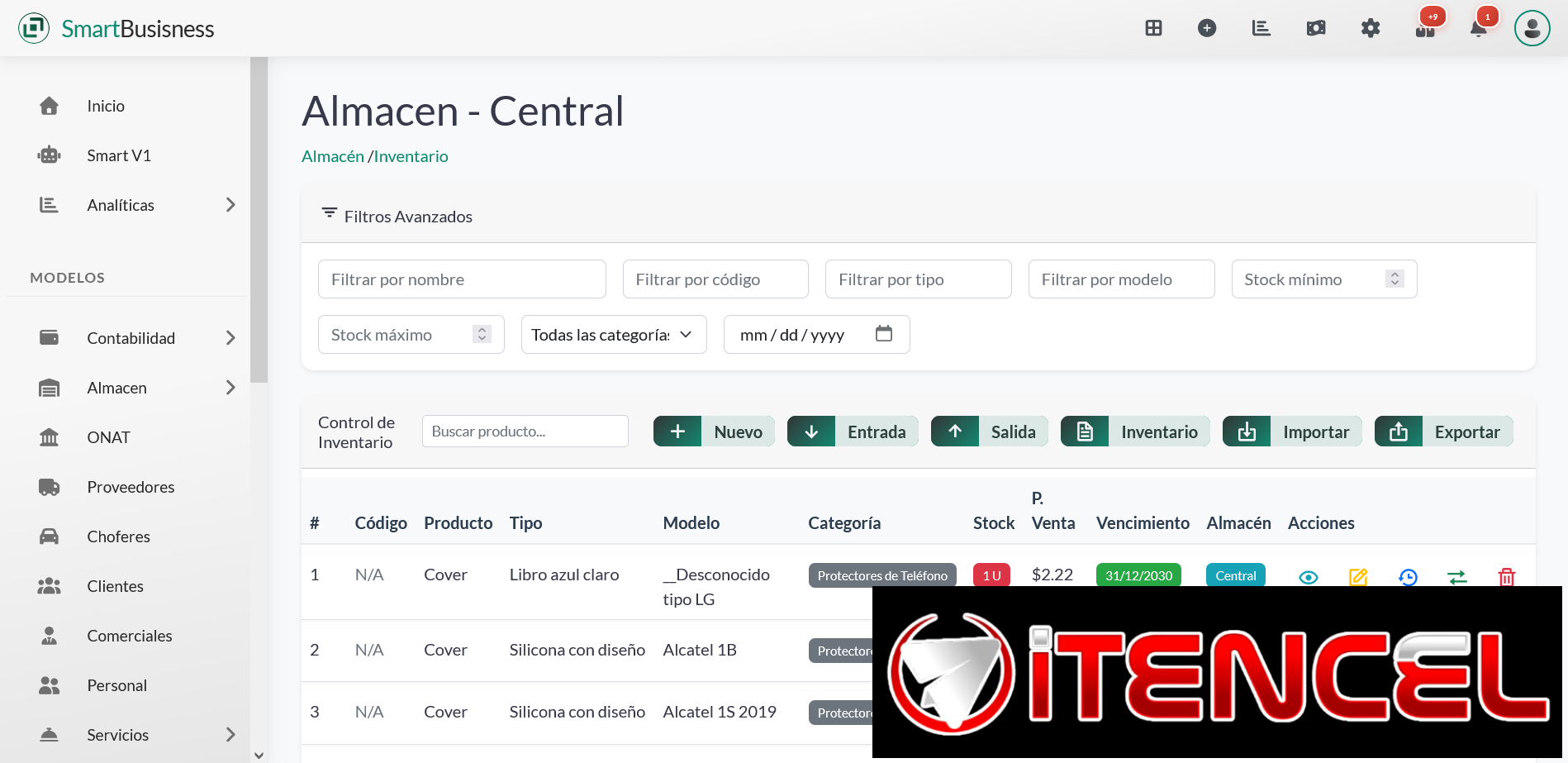
Task: Click the gift box icon with +9 badge
Action: click(x=1425, y=30)
